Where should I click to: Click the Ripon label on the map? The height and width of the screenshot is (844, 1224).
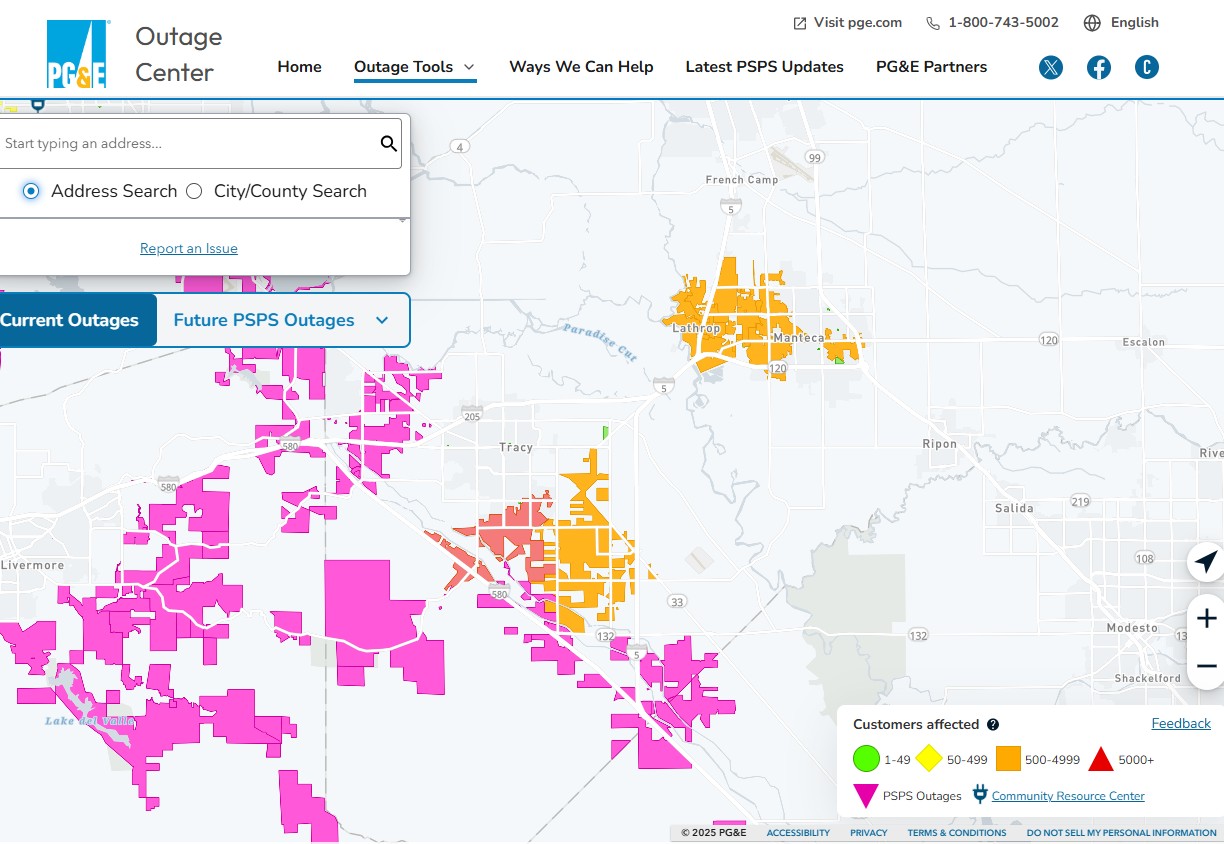coord(940,444)
